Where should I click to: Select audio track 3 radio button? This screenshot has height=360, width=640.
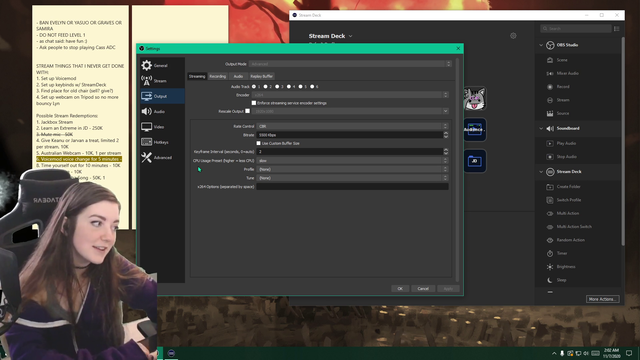[277, 87]
